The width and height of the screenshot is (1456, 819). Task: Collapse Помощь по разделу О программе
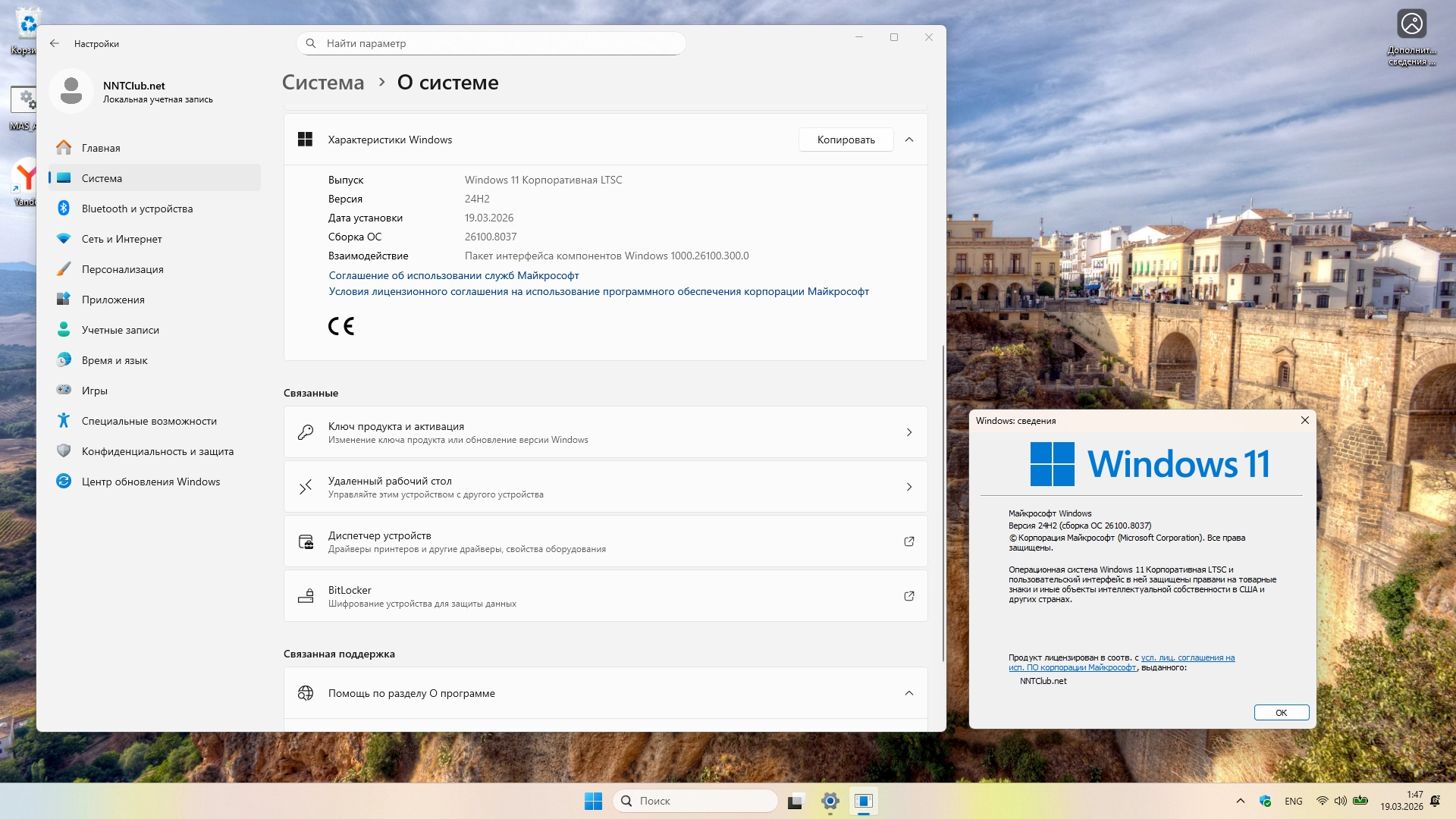(909, 693)
